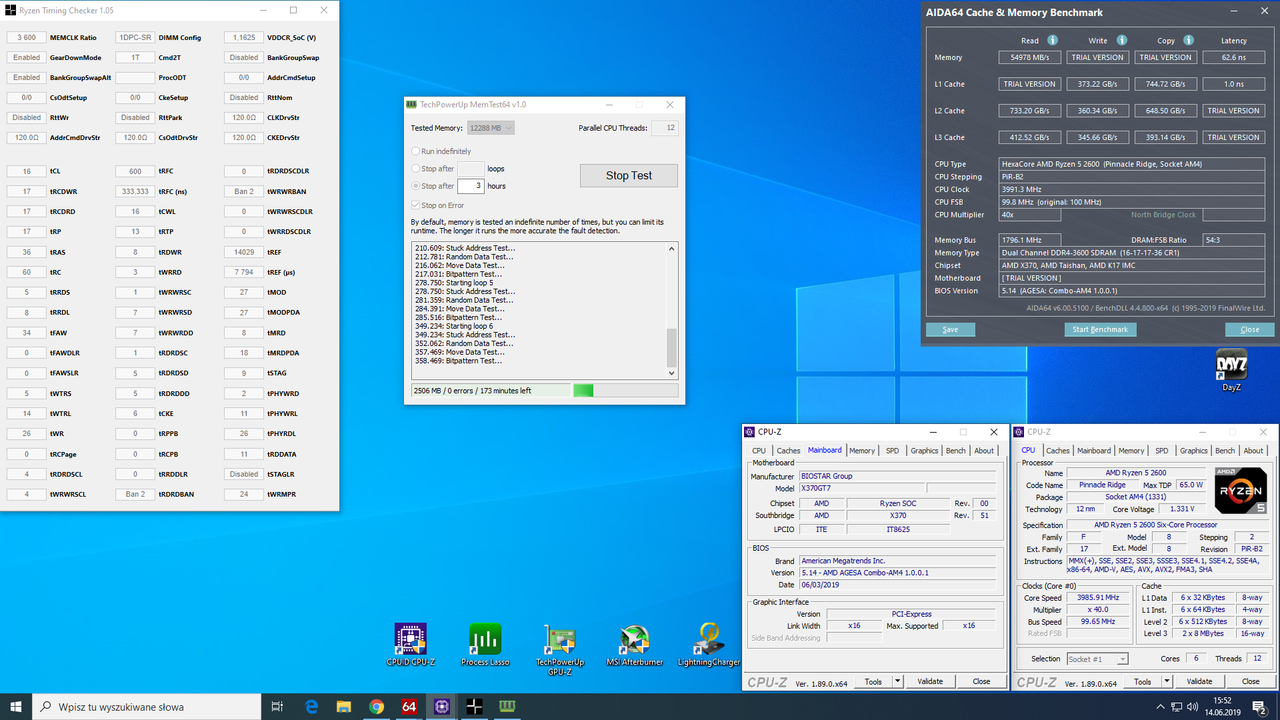
Task: Launch the MSI Afterburner desktop shortcut
Action: 634,640
